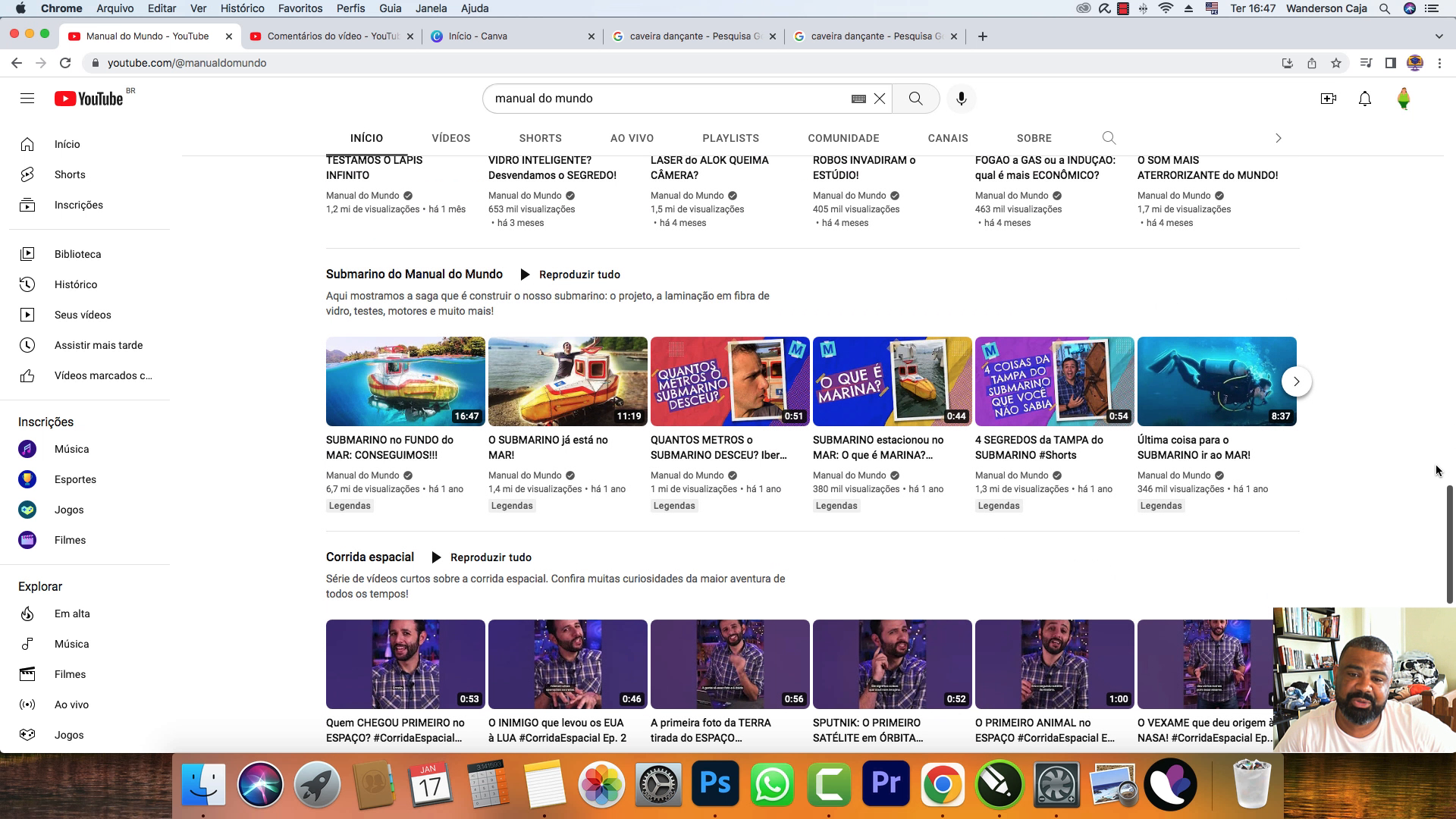Switch to the PLAYLISTS channel tab
This screenshot has width=1456, height=819.
point(730,138)
